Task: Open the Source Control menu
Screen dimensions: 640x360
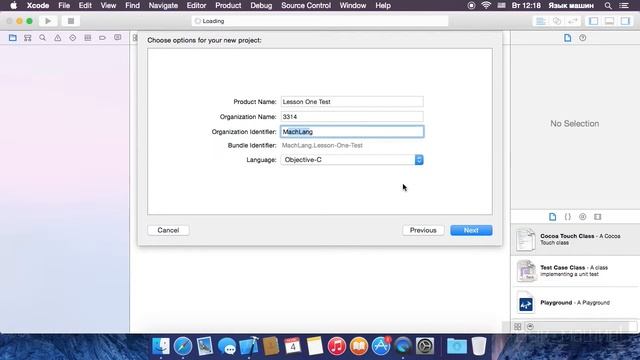Action: click(x=306, y=6)
